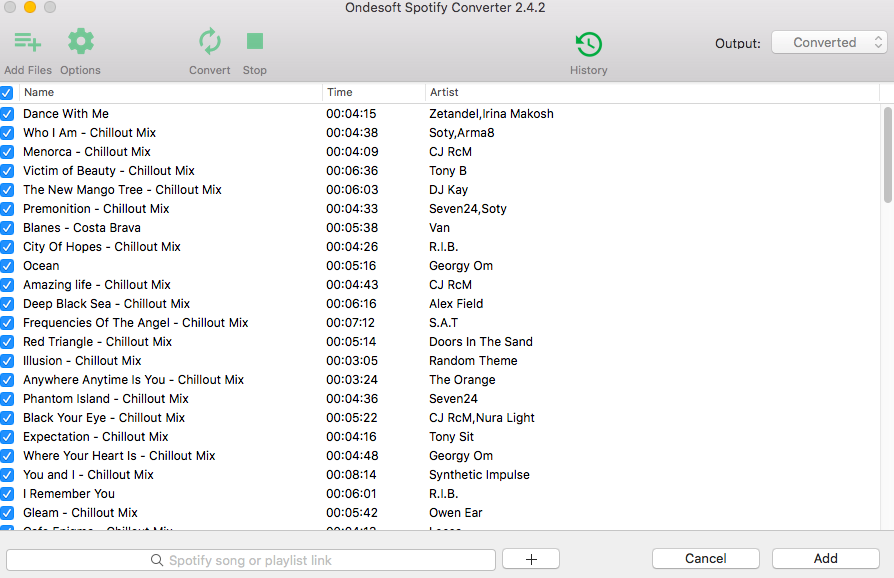This screenshot has width=894, height=578.
Task: Select the track Anywhere Anytime Is You - Chillout Mix
Action: tap(133, 380)
